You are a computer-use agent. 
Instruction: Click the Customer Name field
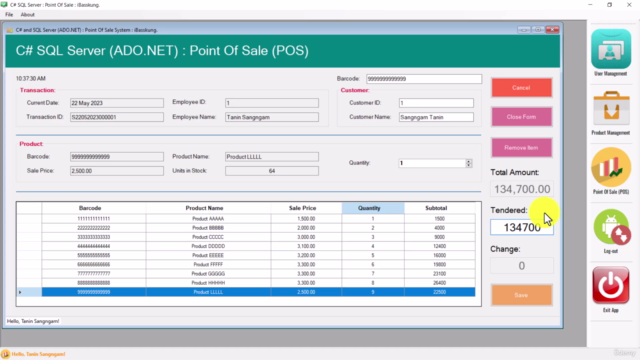(436, 117)
